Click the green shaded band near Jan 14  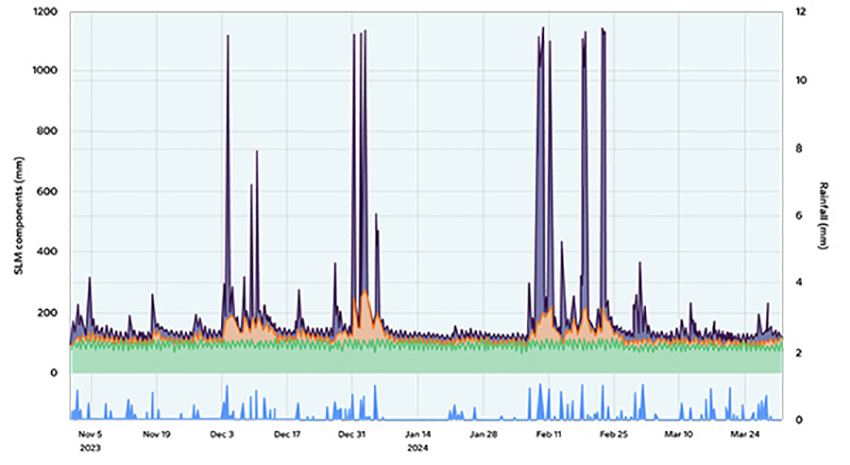pos(418,360)
